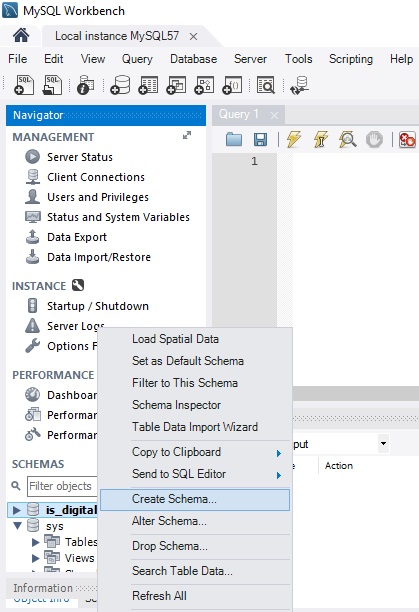
Task: Open Copy to Clipboard submenu arrow
Action: tap(279, 453)
